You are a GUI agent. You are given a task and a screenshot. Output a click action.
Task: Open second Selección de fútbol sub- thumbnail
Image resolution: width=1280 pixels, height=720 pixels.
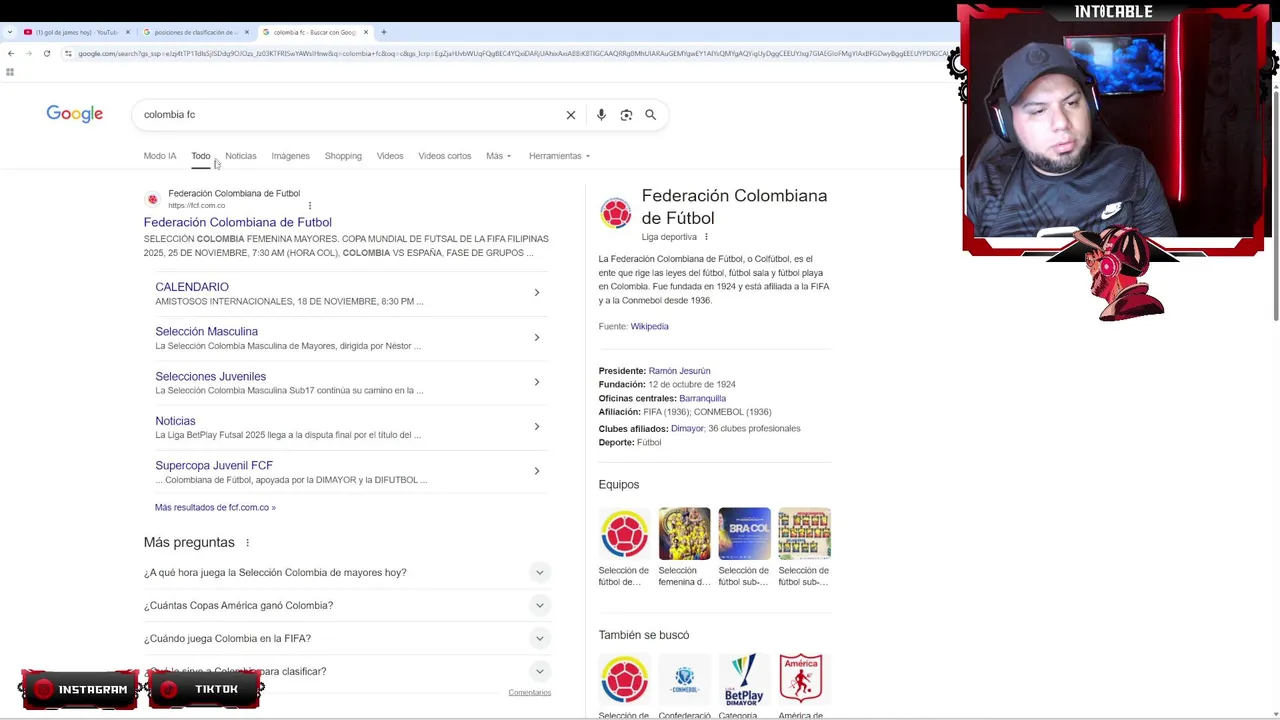pyautogui.click(x=804, y=534)
